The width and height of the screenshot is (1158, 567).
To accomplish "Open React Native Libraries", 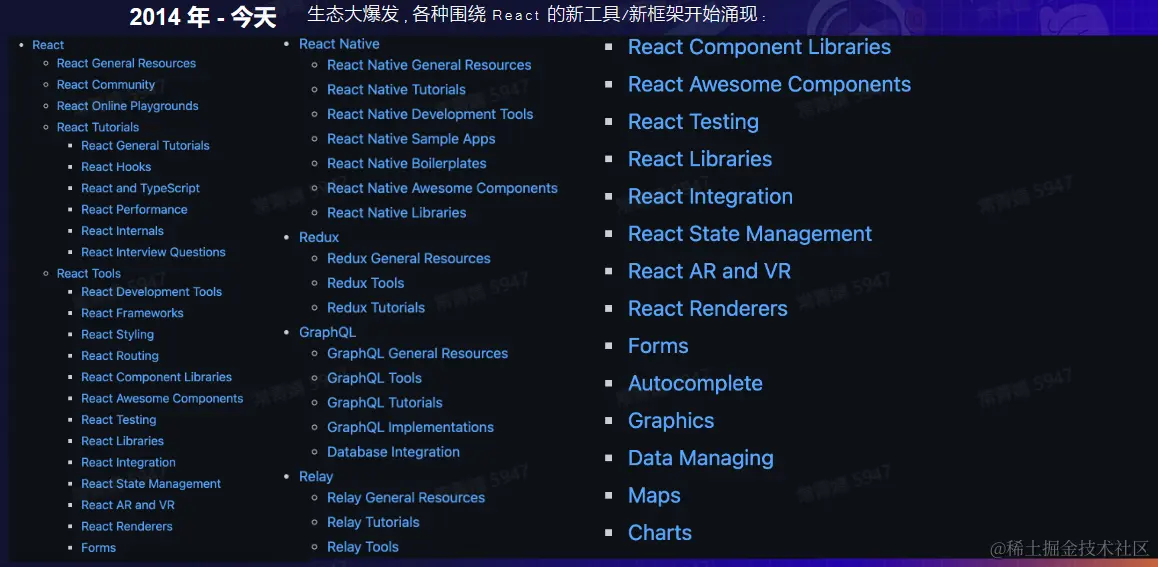I will pos(397,213).
